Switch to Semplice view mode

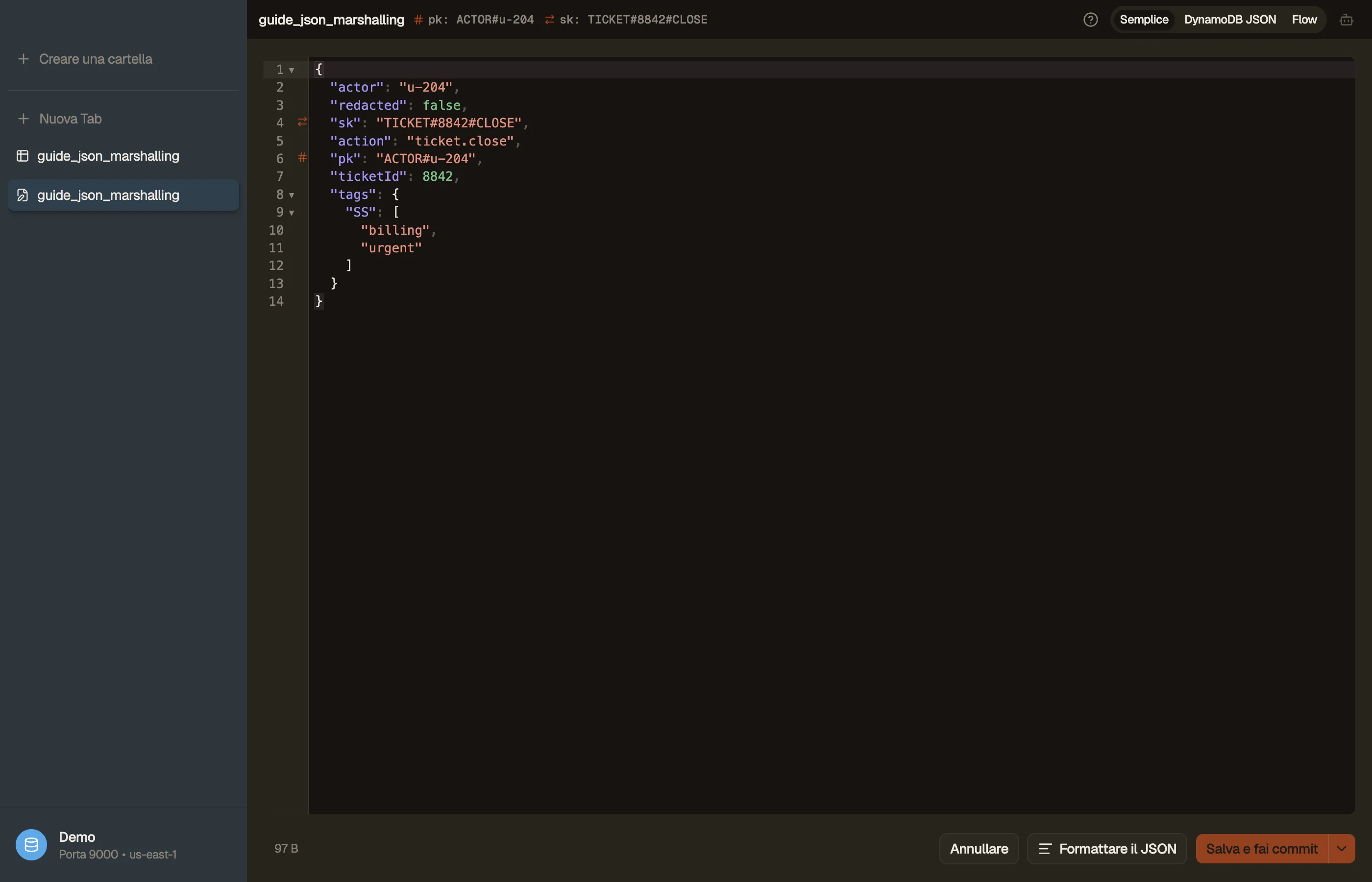[x=1144, y=20]
